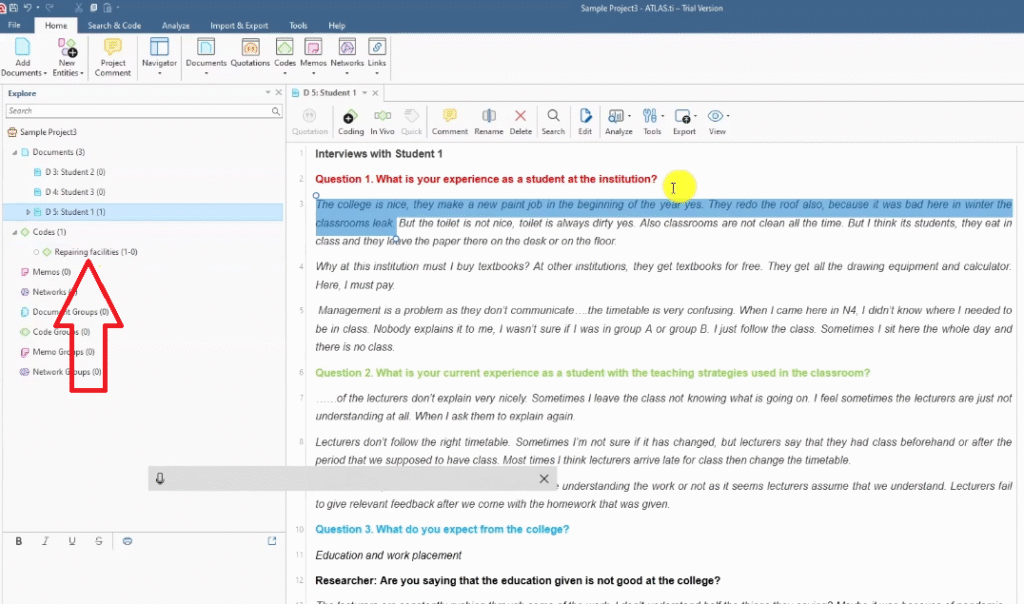The width and height of the screenshot is (1024, 604).
Task: Expand the D 5: Student 1 node
Action: (x=28, y=212)
